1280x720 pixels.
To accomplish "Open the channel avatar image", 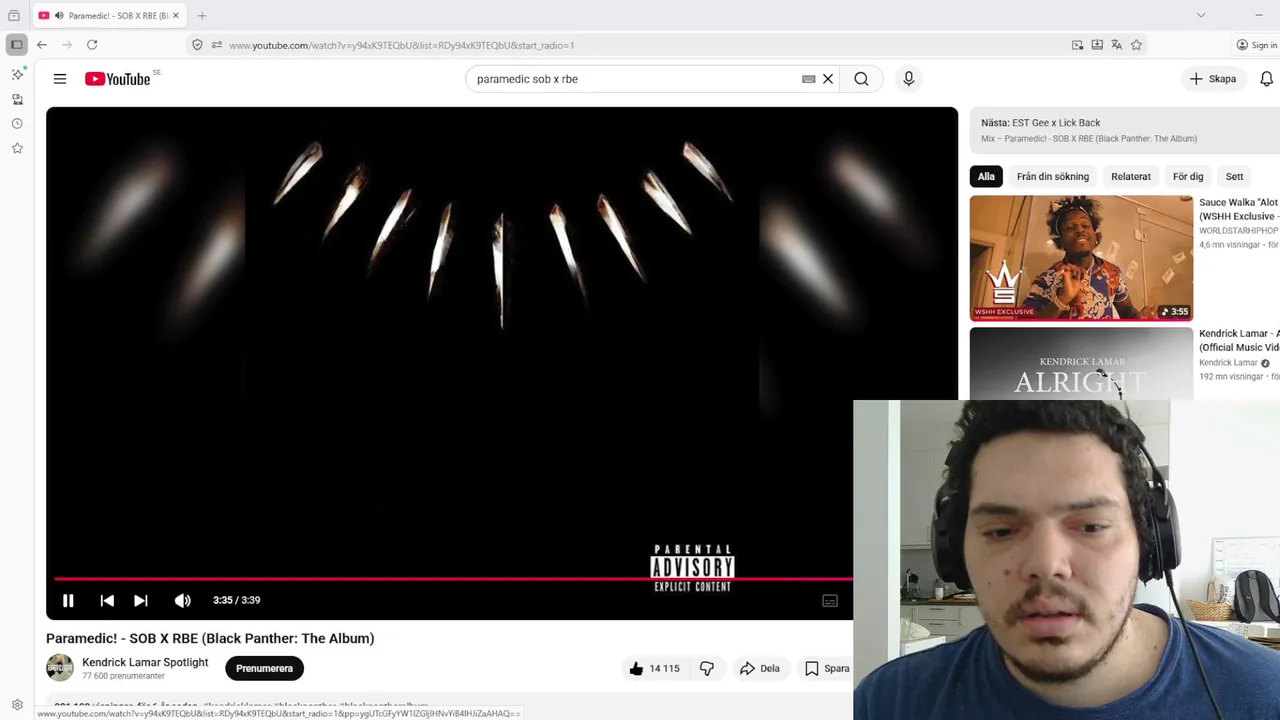I will tap(60, 668).
